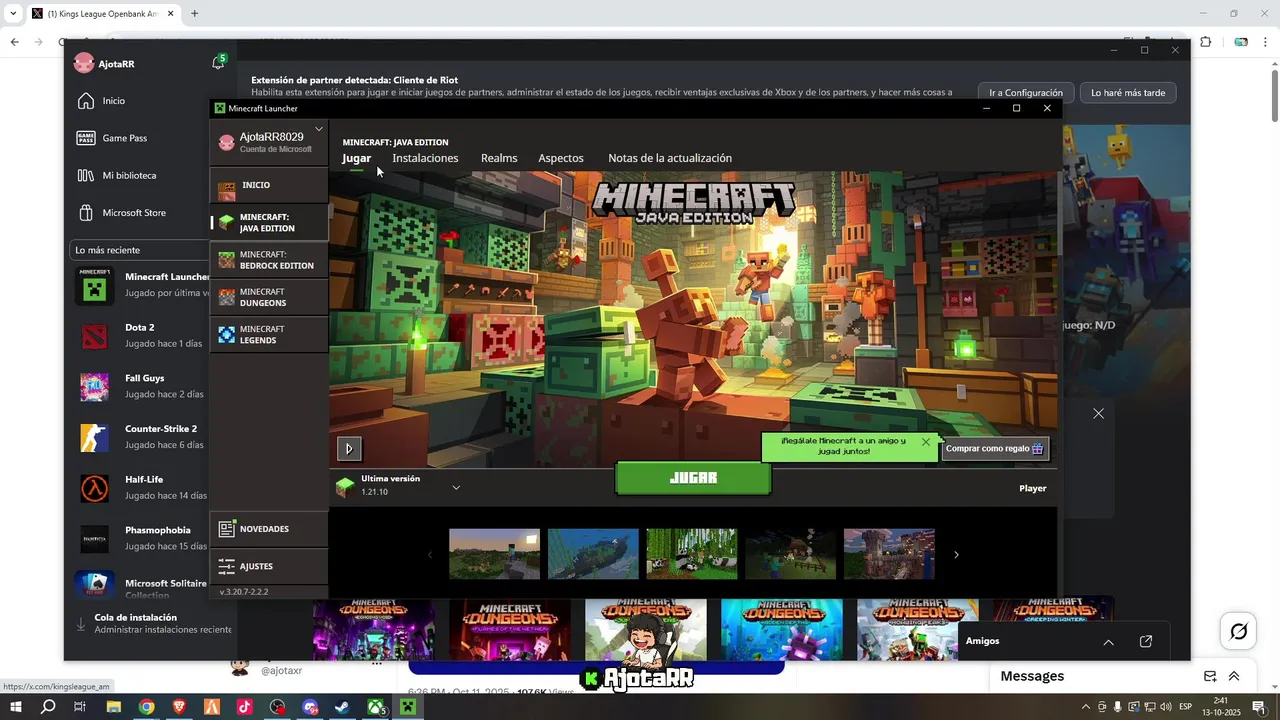The width and height of the screenshot is (1280, 720).
Task: Open Google Chrome from taskbar
Action: 146,707
